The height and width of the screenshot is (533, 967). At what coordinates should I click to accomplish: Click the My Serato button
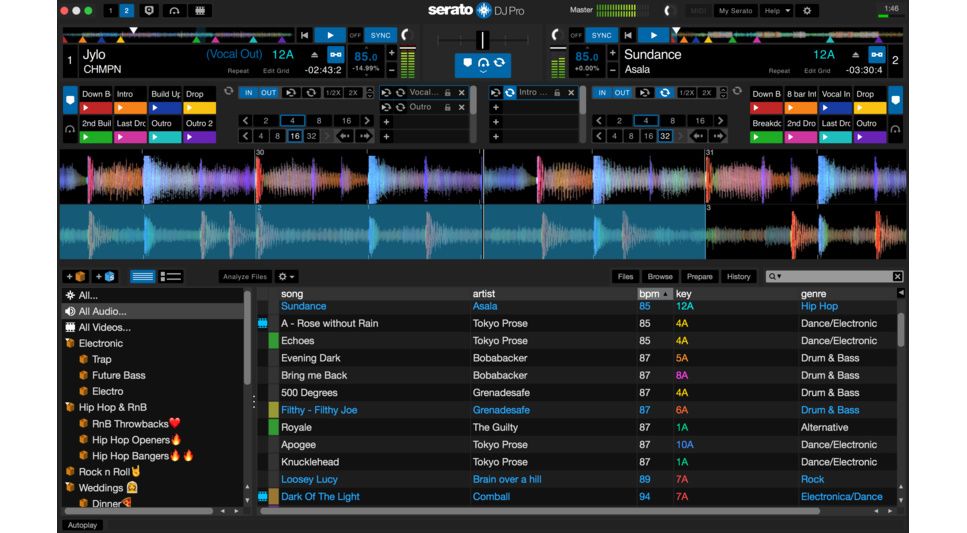[735, 11]
